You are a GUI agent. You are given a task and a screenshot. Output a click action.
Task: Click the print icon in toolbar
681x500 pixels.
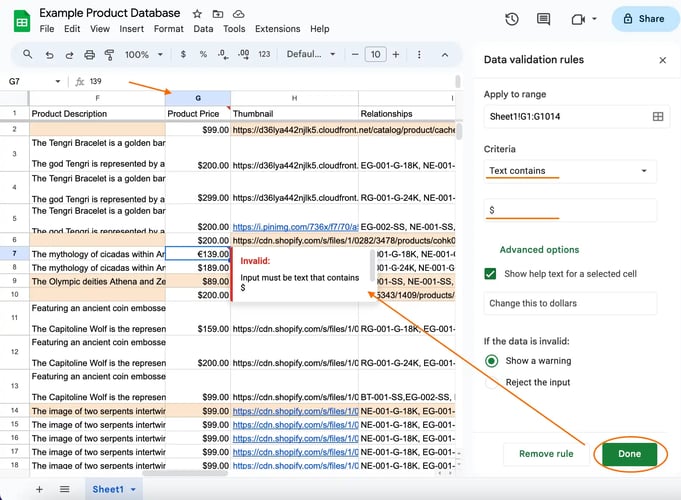[90, 54]
